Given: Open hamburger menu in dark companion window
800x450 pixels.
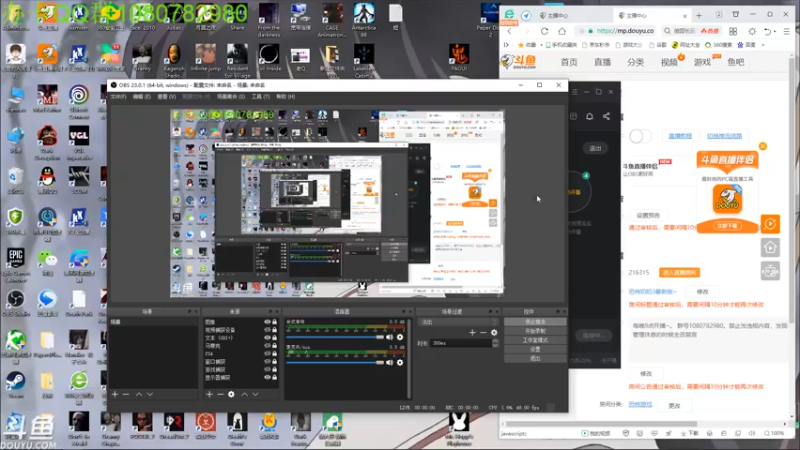Looking at the screenshot, I should pos(574,92).
